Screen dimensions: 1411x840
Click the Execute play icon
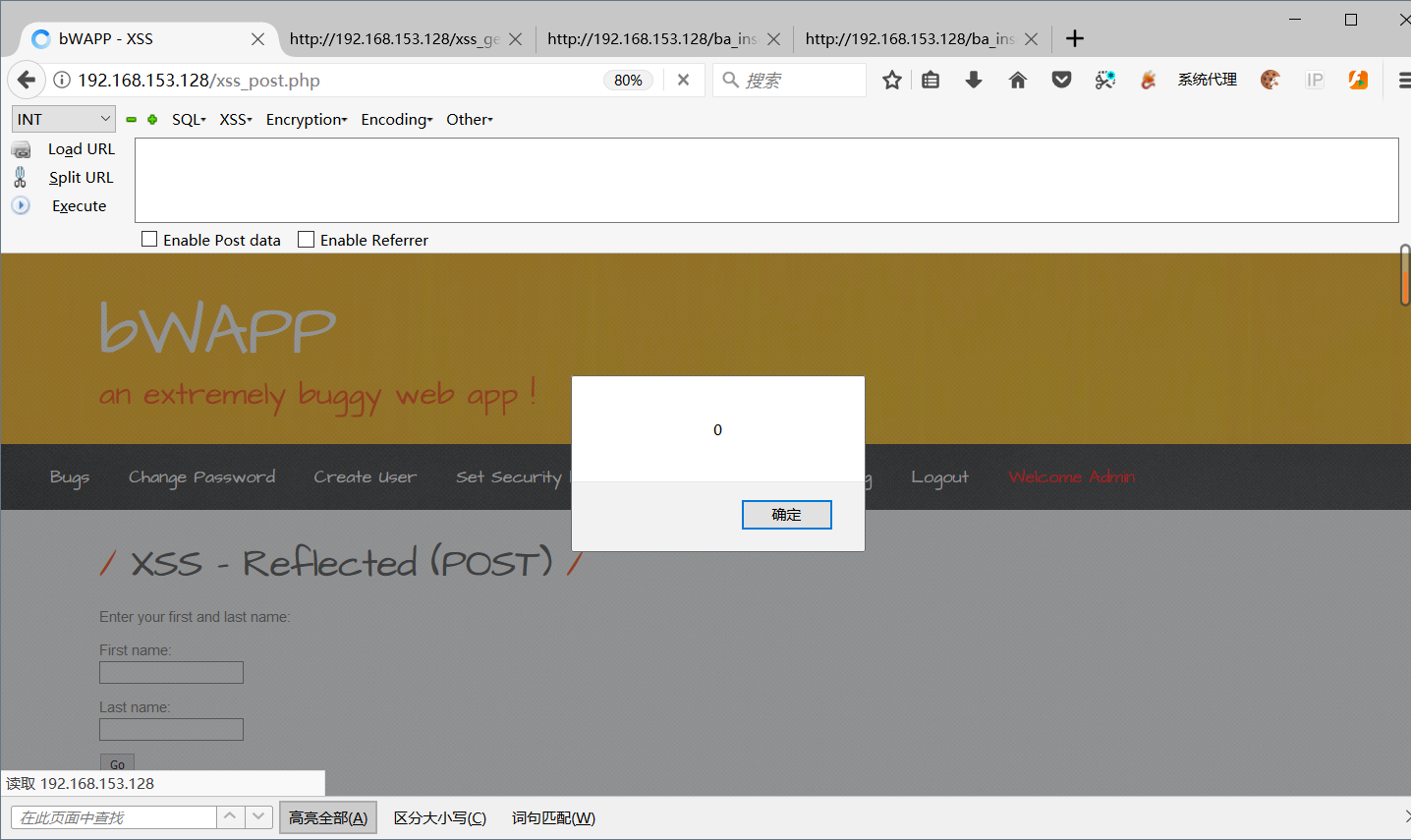coord(21,205)
